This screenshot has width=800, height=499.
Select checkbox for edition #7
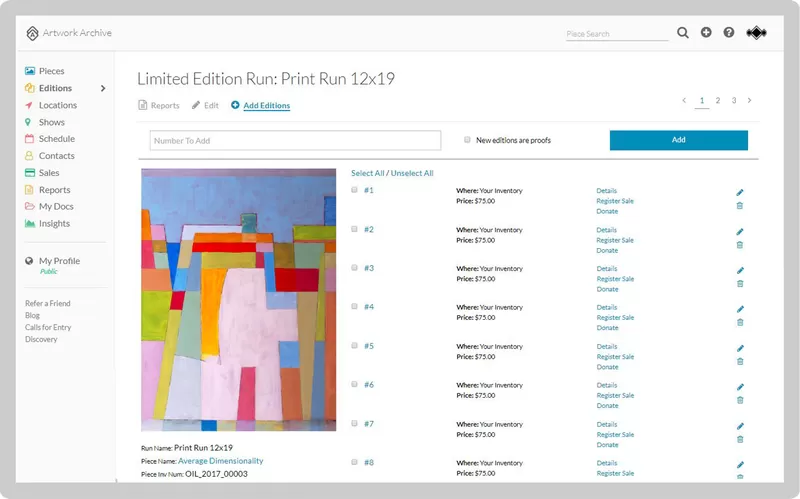pyautogui.click(x=354, y=423)
